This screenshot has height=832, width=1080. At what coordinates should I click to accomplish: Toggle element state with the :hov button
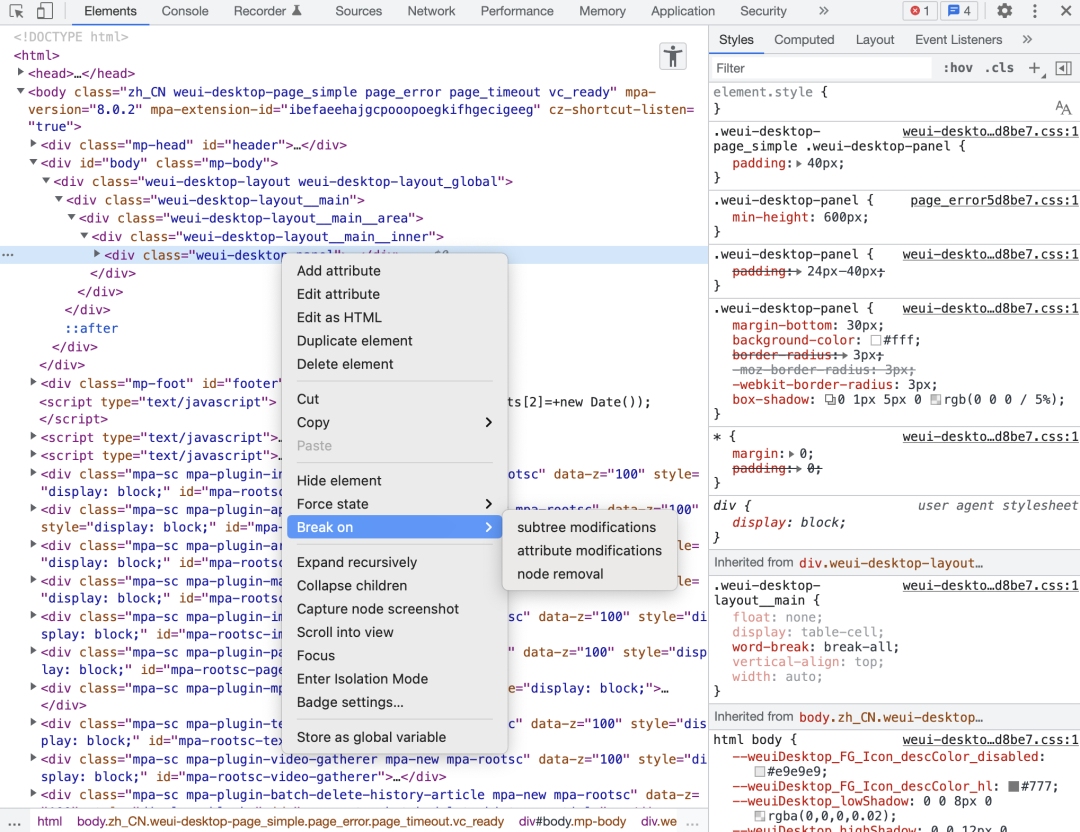click(x=958, y=67)
